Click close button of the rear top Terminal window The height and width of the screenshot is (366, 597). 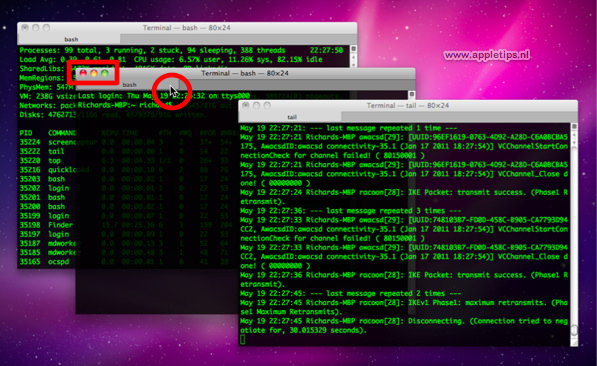click(x=25, y=27)
